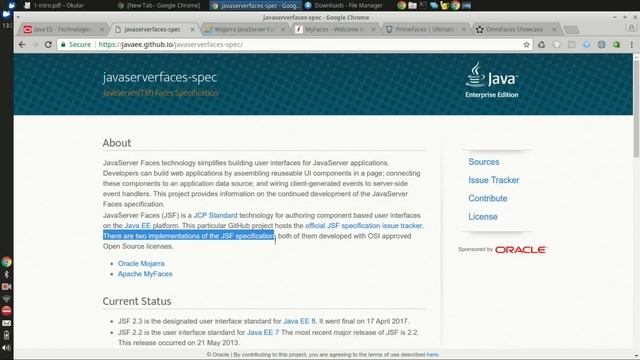Image resolution: width=640 pixels, height=360 pixels.
Task: Click the javaserverfaces-spec page title
Action: coord(160,78)
